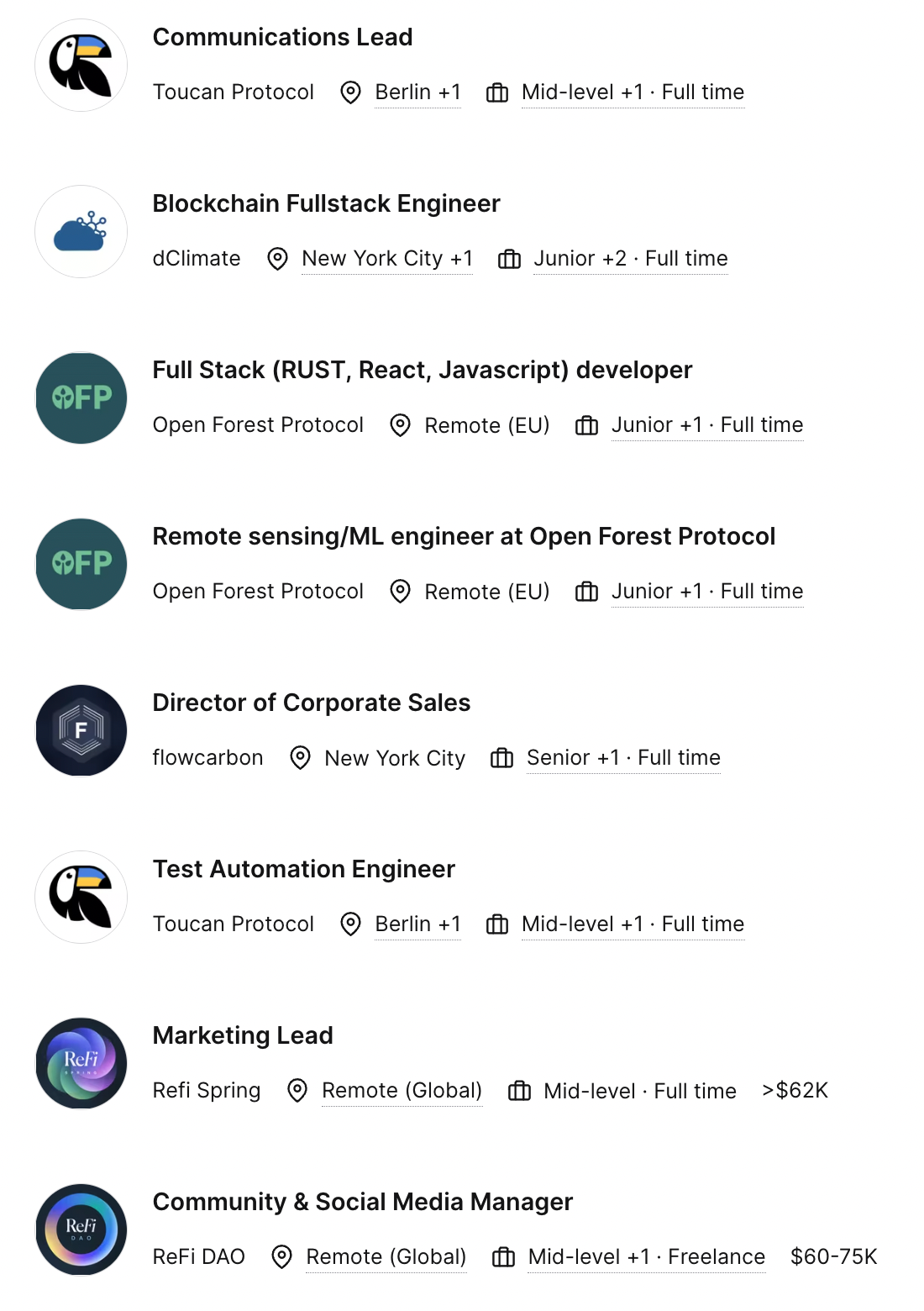Viewport: 924px width, 1311px height.
Task: Expand New York City +1 locations for dClimate
Action: [387, 259]
